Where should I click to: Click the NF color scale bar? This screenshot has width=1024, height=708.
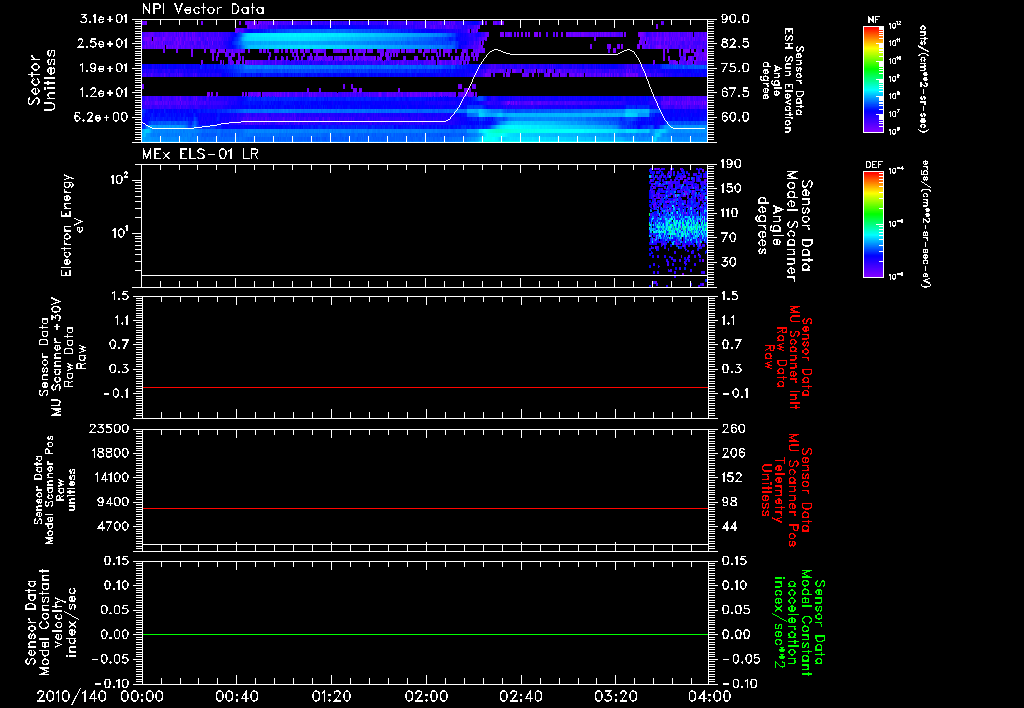pos(874,78)
